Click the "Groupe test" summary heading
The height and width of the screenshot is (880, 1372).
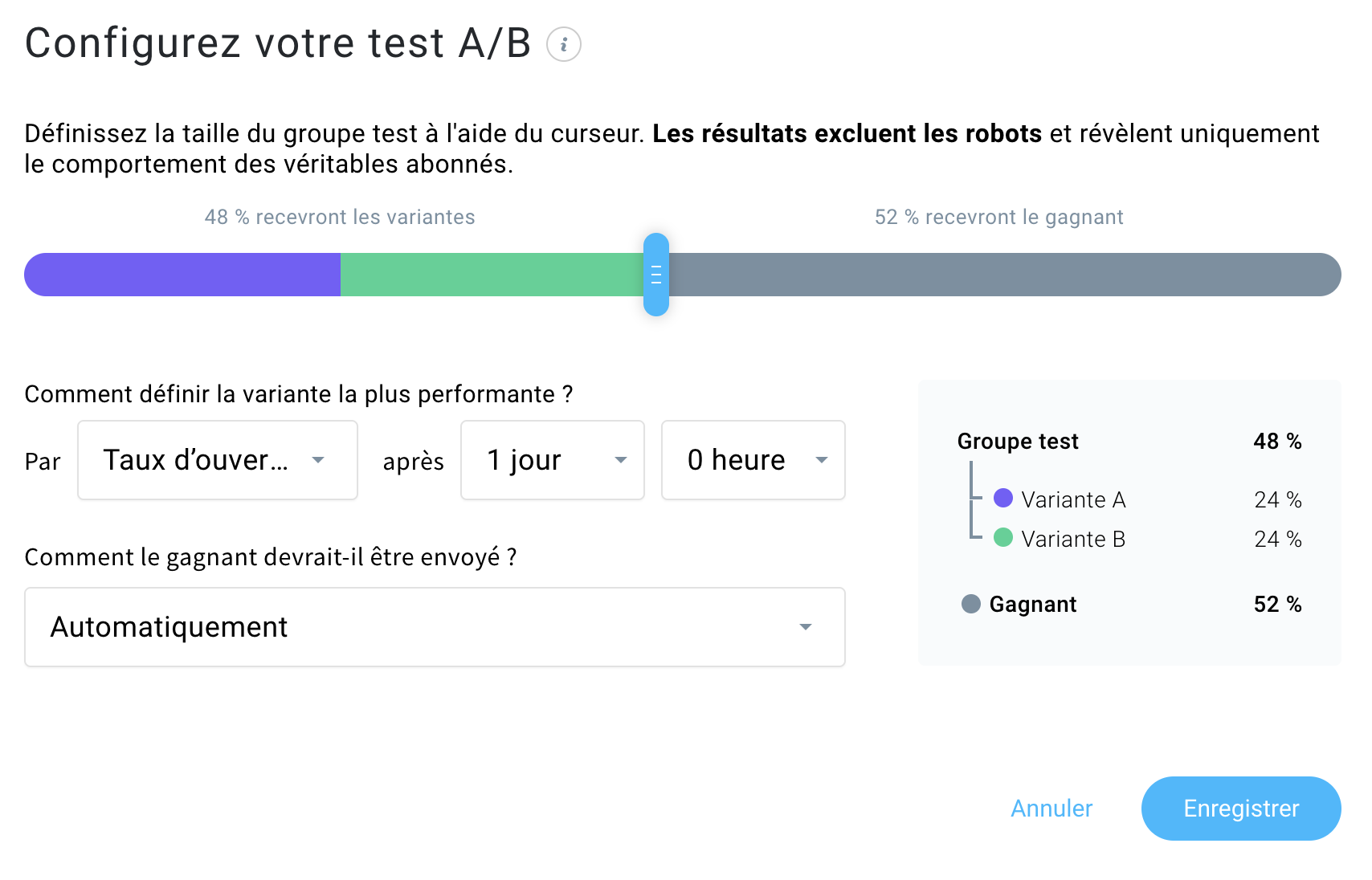coord(1018,442)
